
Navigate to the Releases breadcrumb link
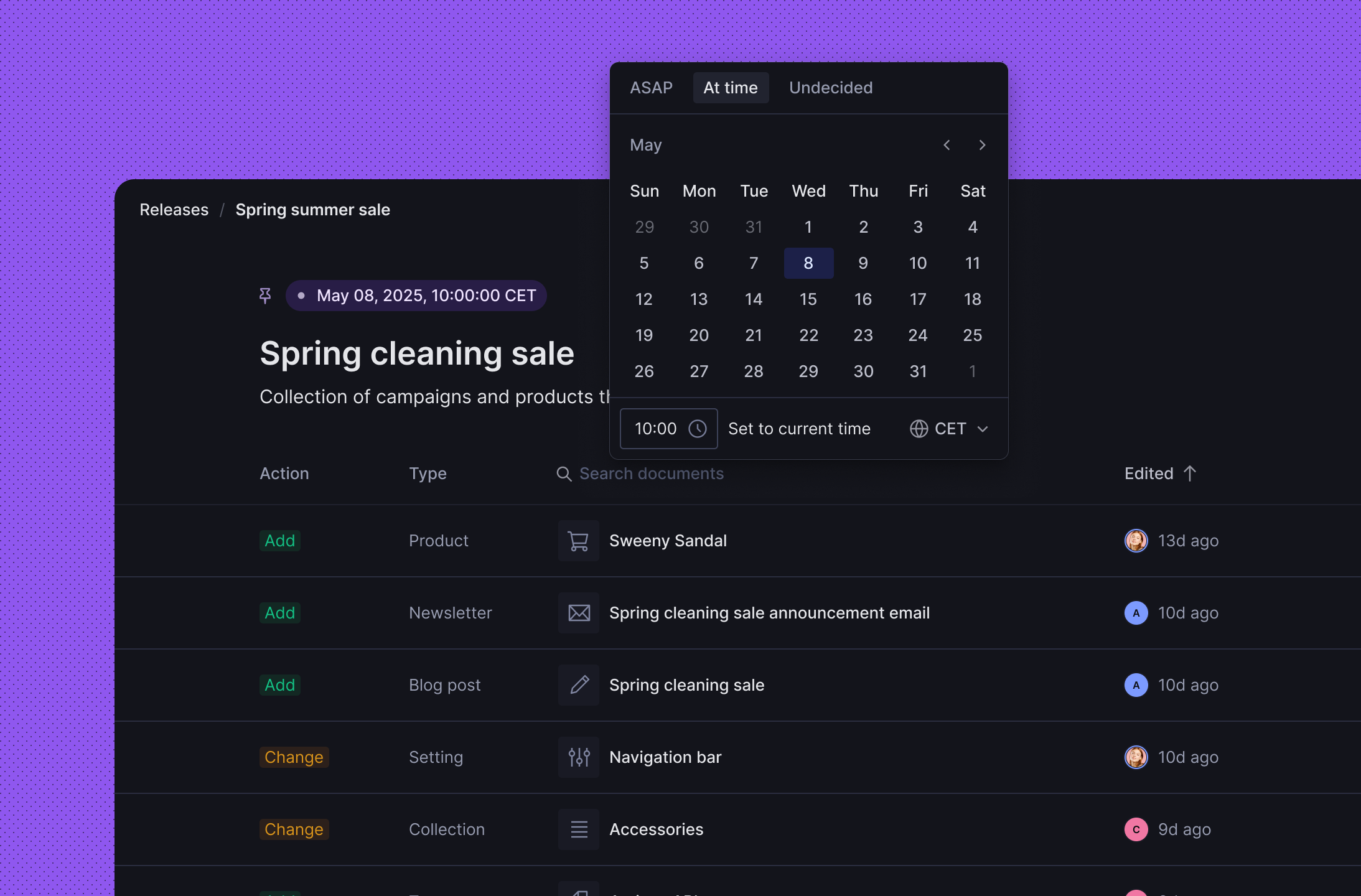174,210
